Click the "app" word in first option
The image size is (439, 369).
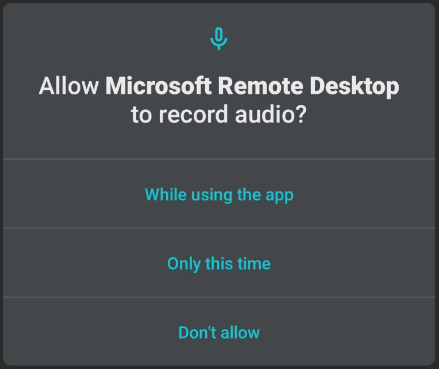pos(279,195)
